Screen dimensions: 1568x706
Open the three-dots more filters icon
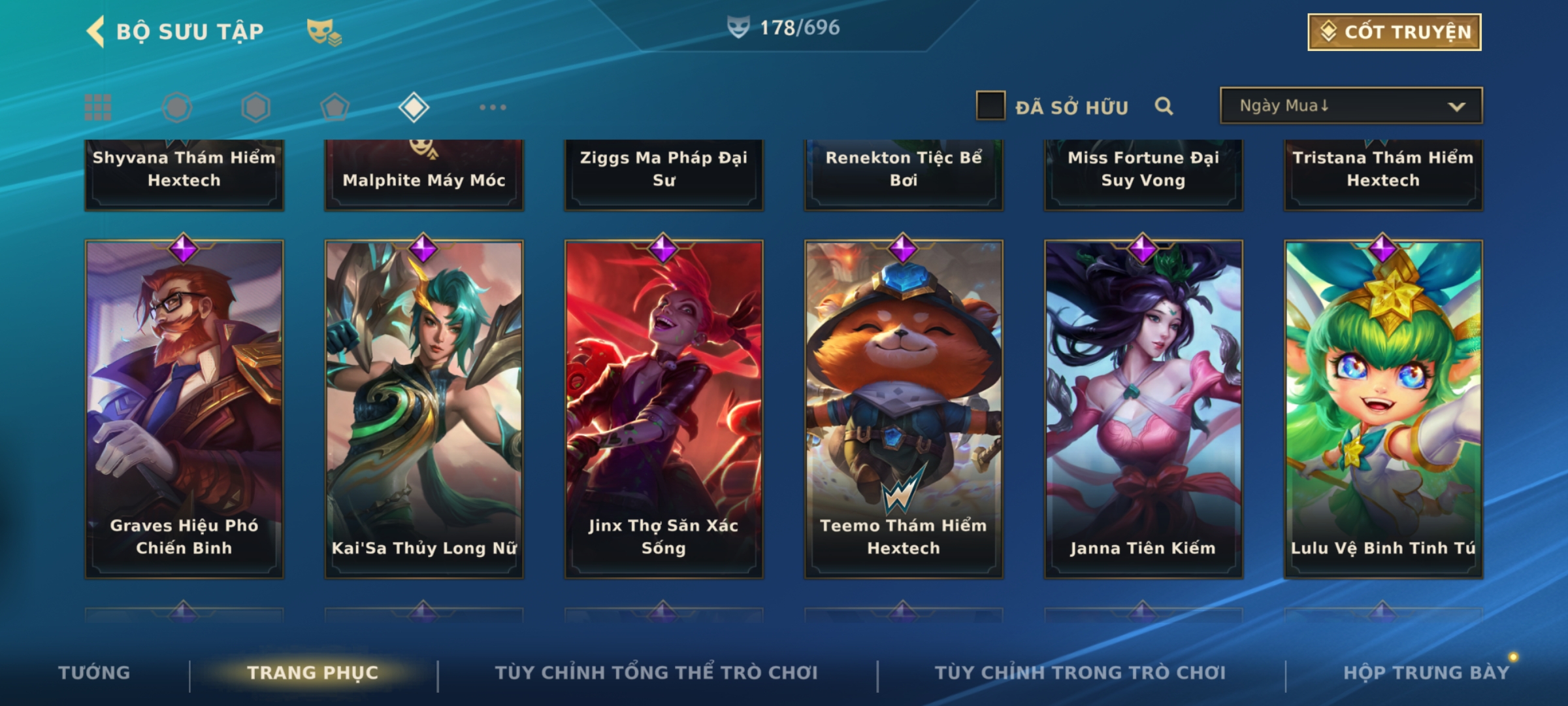click(x=493, y=107)
